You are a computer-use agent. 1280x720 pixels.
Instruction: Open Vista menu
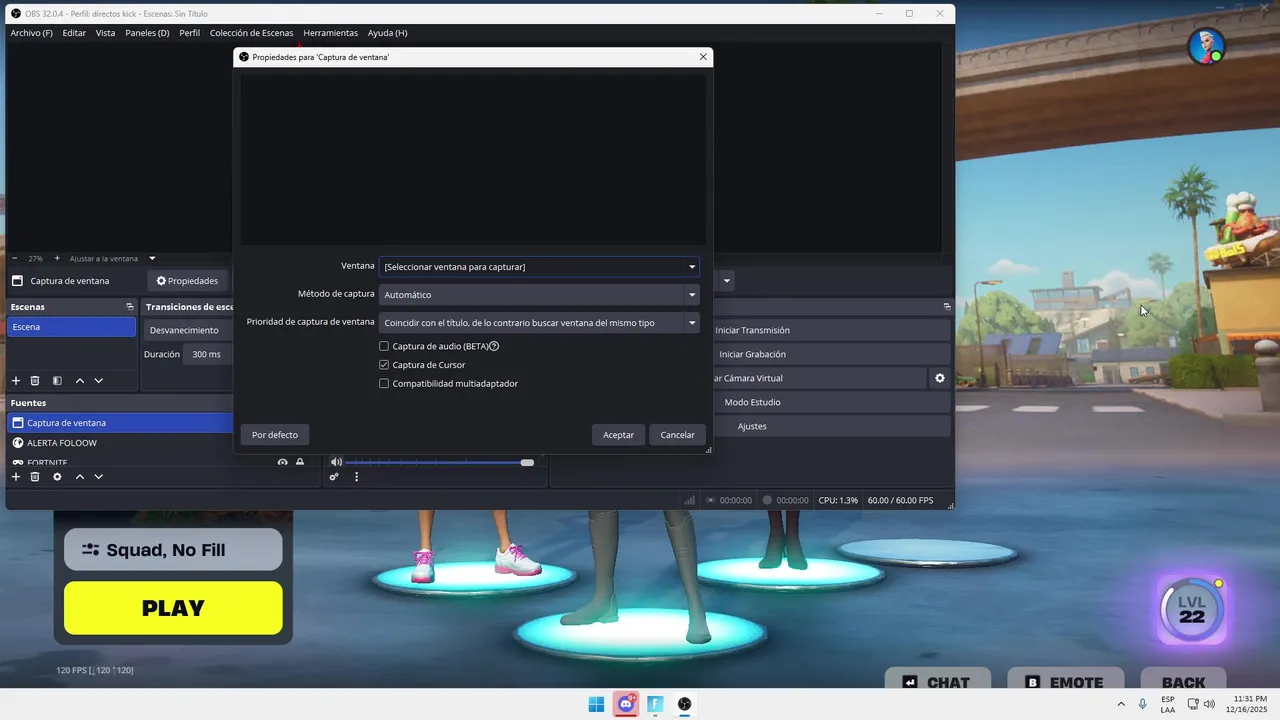pos(105,33)
